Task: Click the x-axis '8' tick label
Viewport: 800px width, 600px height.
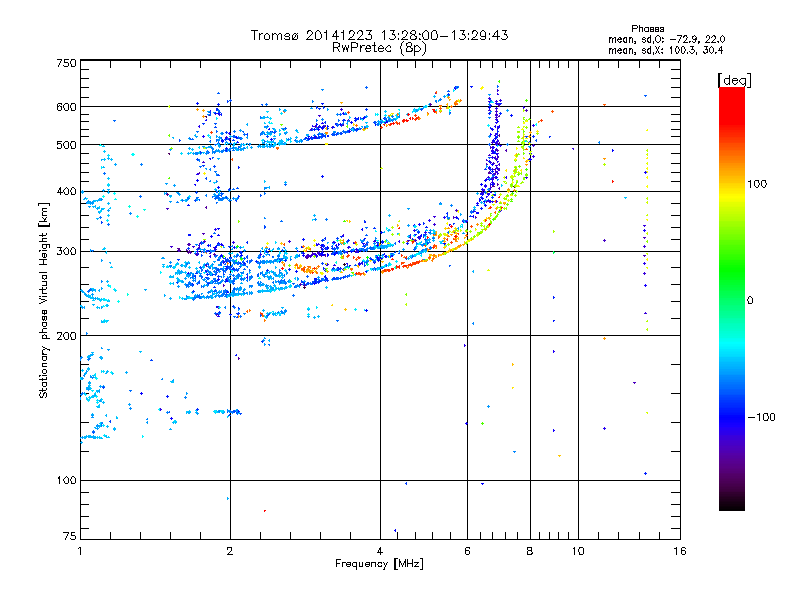Action: click(x=530, y=551)
